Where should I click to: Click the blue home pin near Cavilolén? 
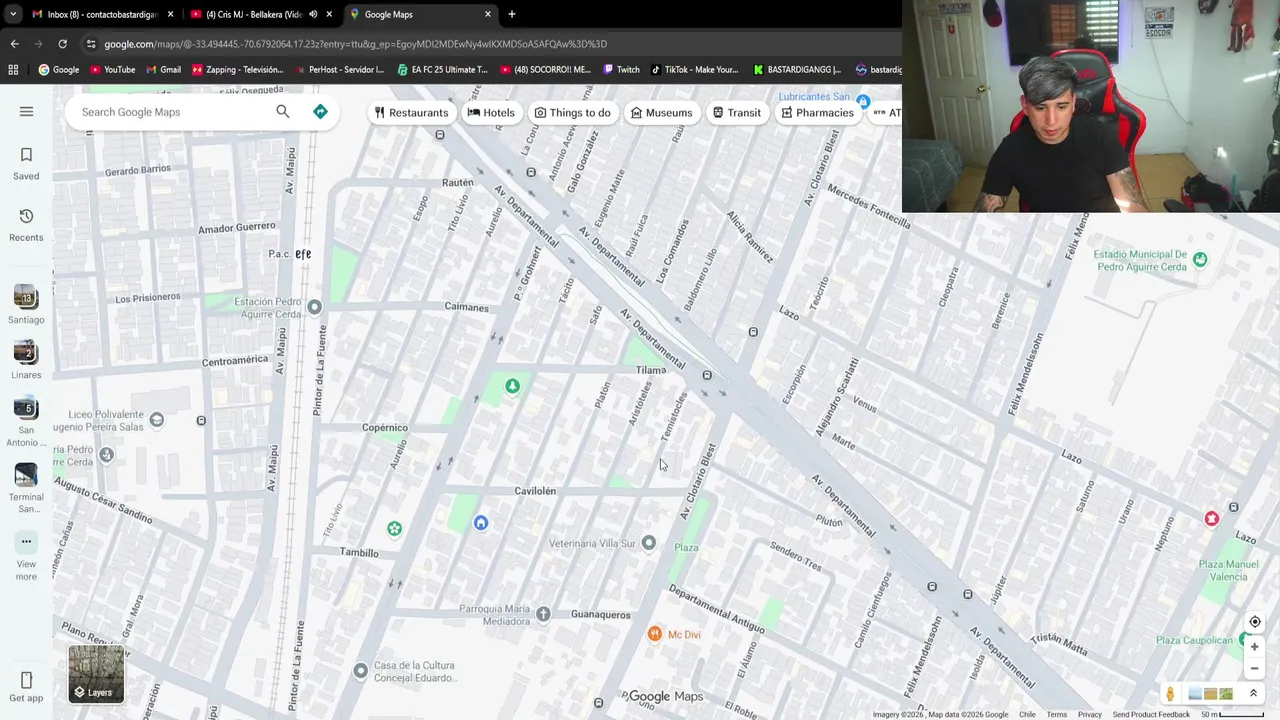(x=481, y=523)
